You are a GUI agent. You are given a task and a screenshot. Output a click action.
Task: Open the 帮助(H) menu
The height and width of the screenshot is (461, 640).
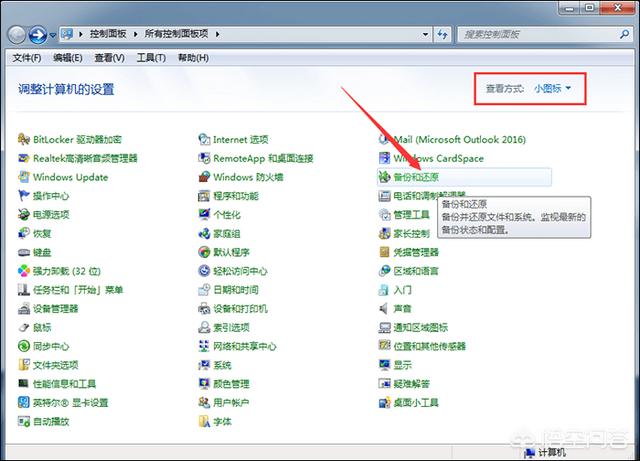click(x=193, y=58)
